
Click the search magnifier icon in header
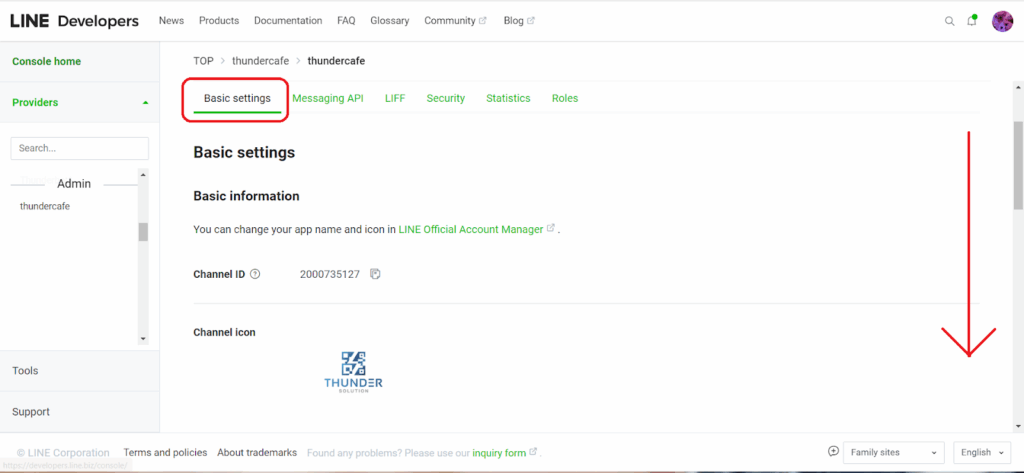click(x=950, y=21)
